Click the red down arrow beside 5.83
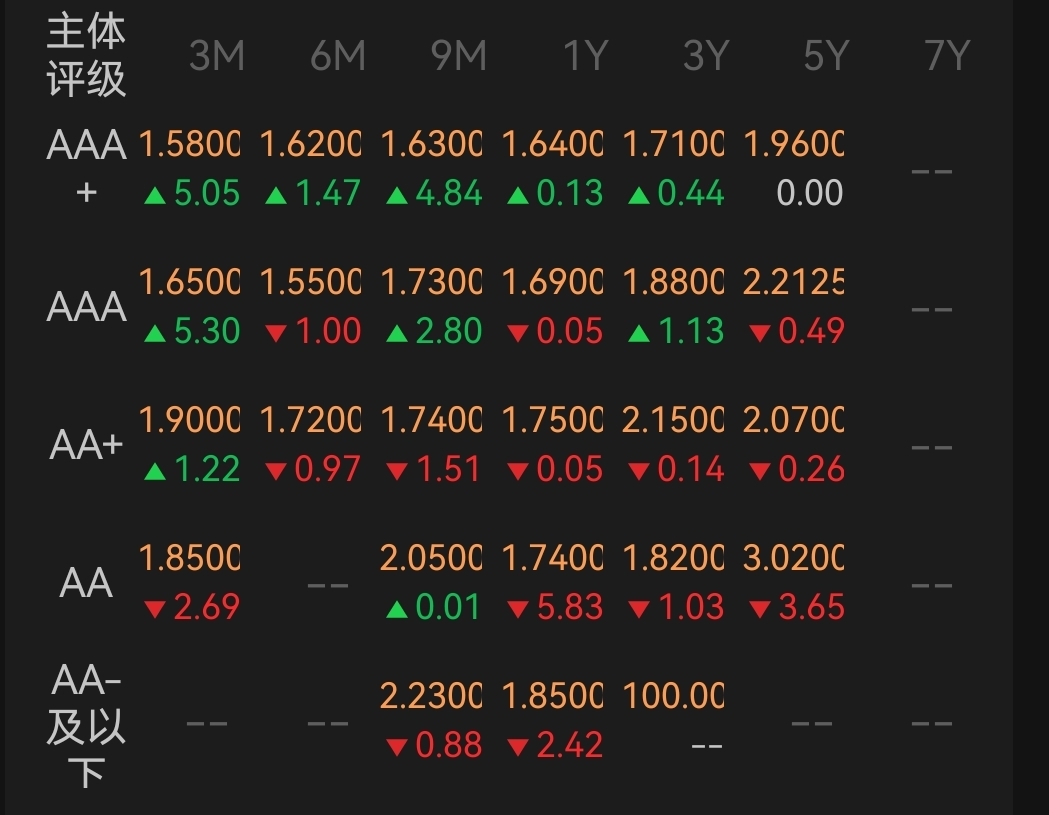 (517, 609)
